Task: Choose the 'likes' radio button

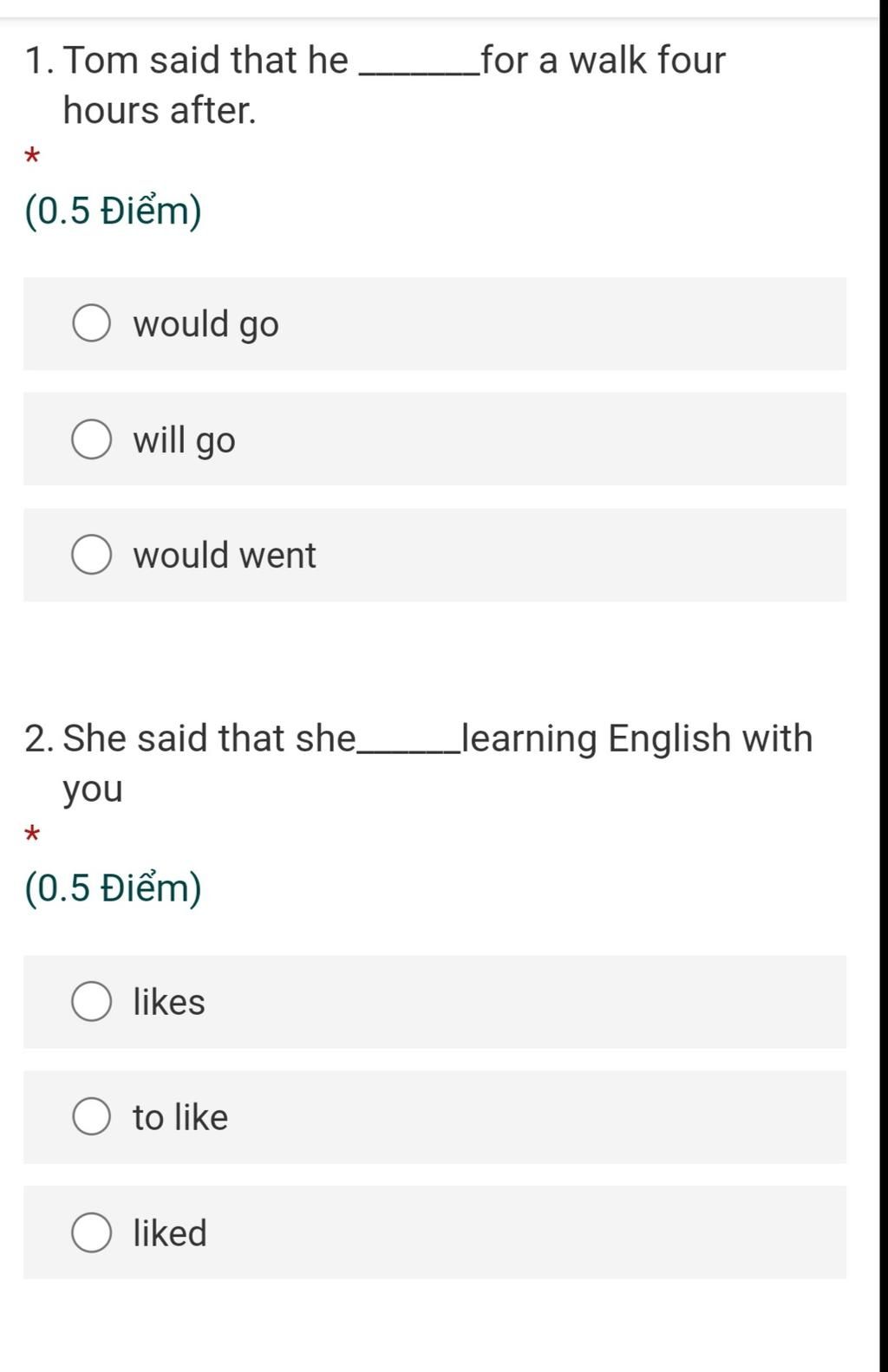Action: pos(91,1002)
